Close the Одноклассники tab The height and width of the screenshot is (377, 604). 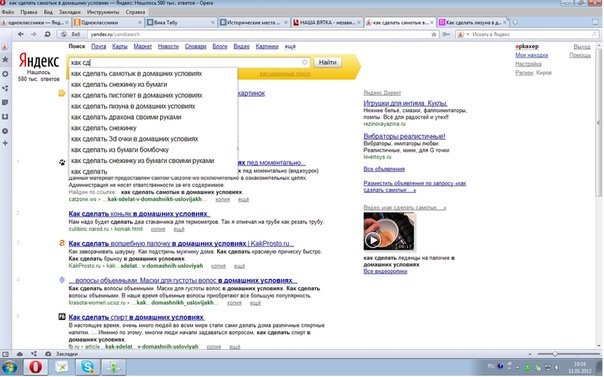point(140,23)
